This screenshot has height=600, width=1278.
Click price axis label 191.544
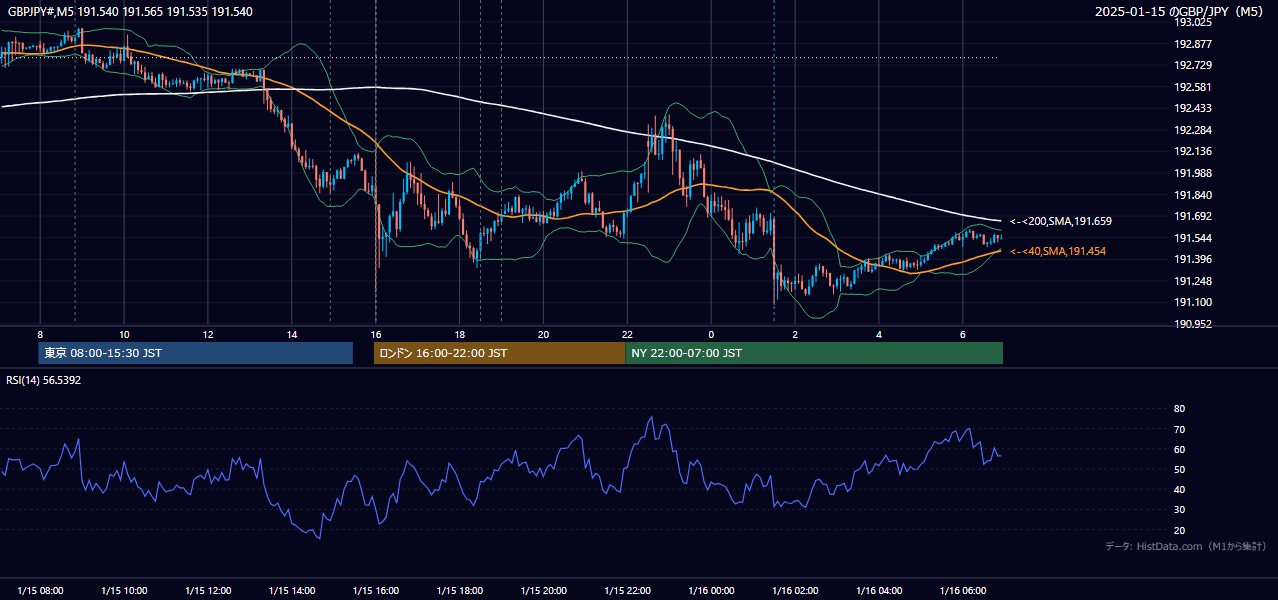point(1193,238)
